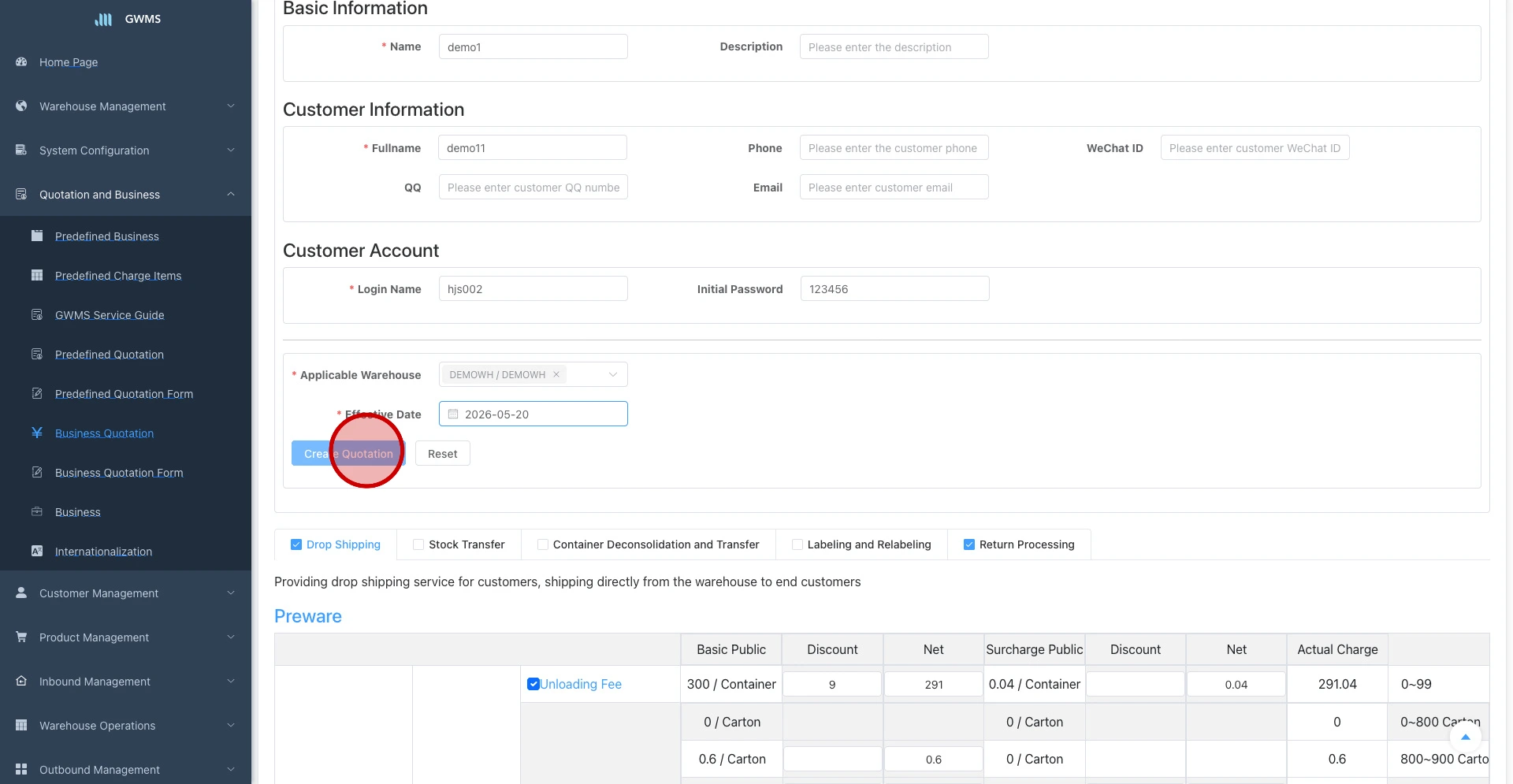Click the GWMS Service Guide icon
Image resolution: width=1513 pixels, height=784 pixels.
tap(37, 314)
